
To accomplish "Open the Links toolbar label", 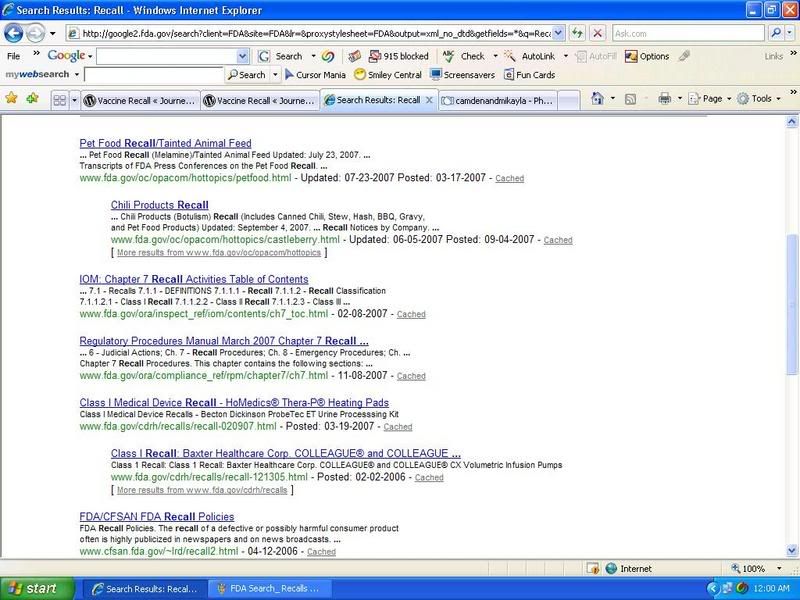I will pyautogui.click(x=773, y=56).
